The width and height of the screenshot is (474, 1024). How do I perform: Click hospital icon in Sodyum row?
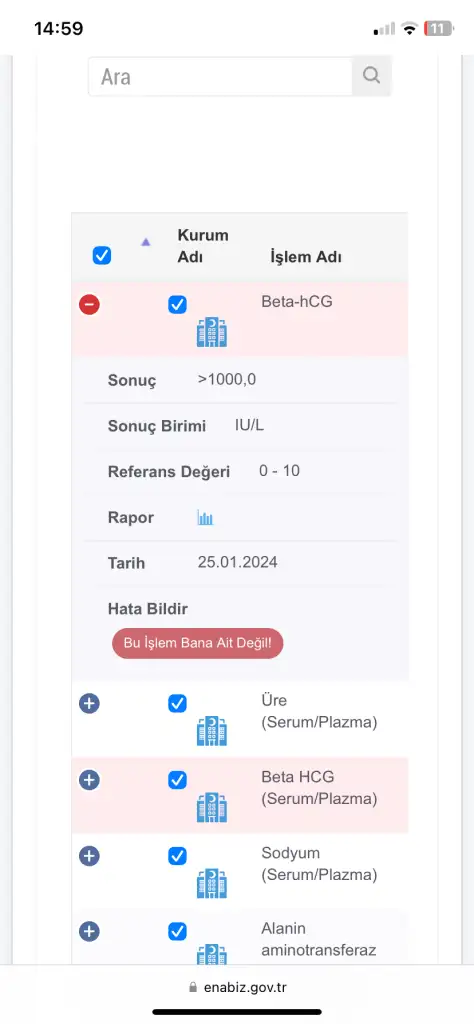212,883
